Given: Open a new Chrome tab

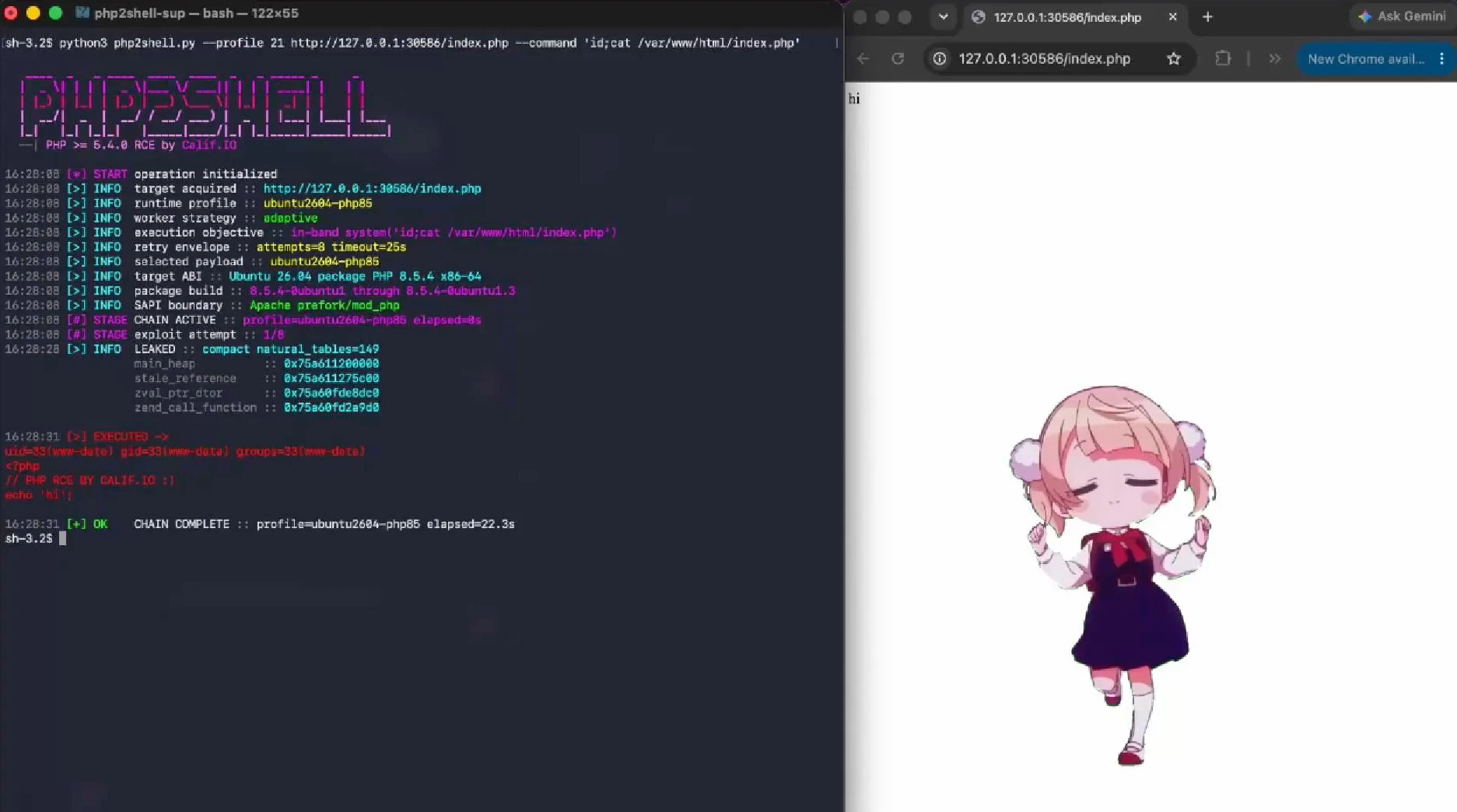Looking at the screenshot, I should [x=1207, y=16].
